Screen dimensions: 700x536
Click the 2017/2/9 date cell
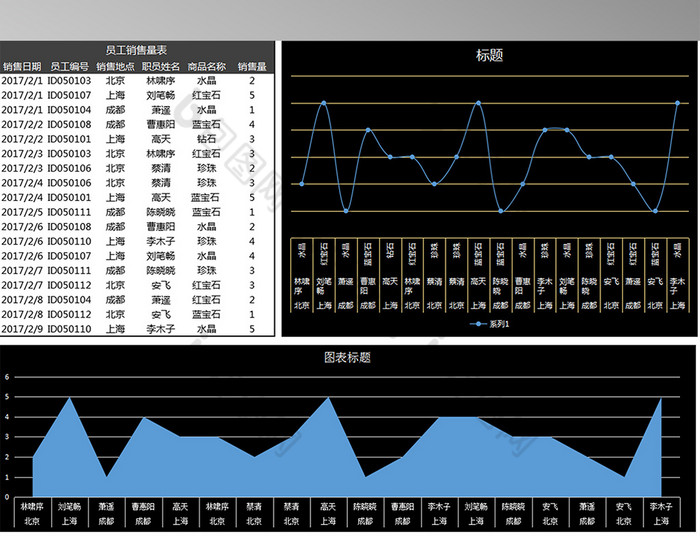[x=22, y=328]
